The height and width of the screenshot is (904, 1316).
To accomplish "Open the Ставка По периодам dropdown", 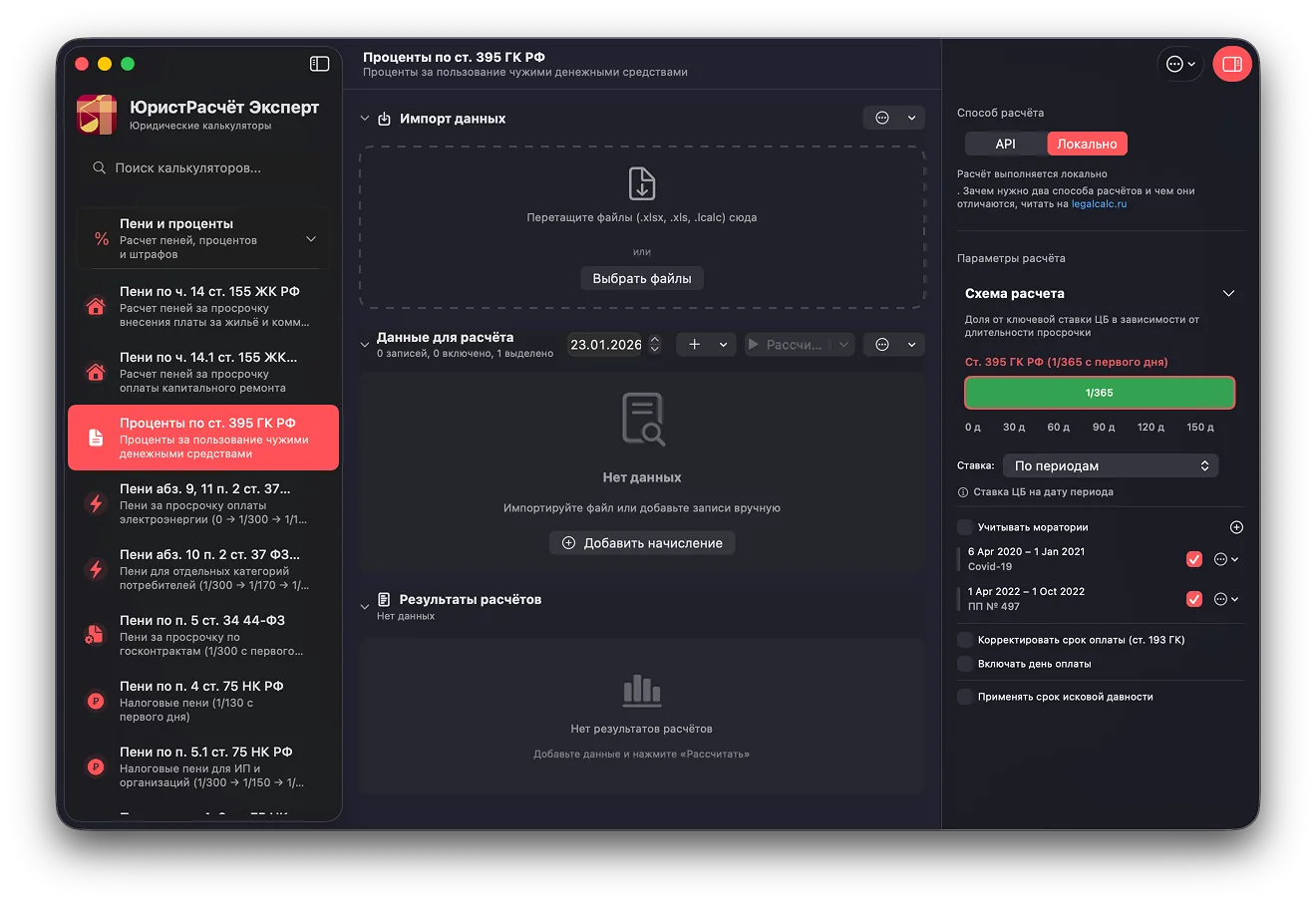I will pos(1111,465).
